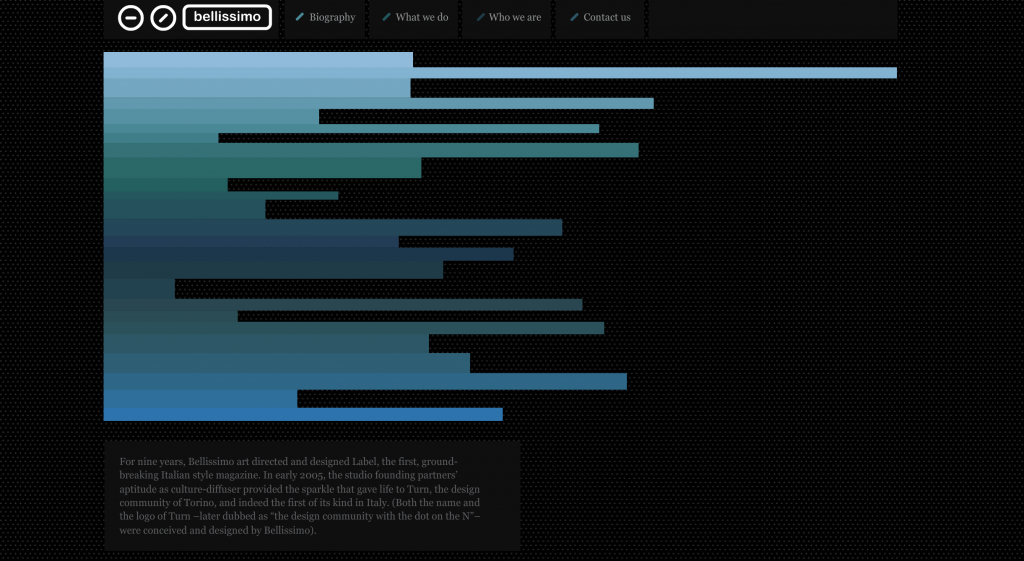Select the longest light blue bar at top
Screen dimensions: 1024x561
(x=650, y=73)
